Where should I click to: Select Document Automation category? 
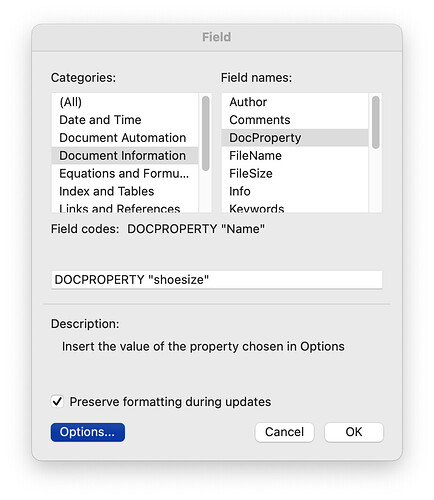pyautogui.click(x=125, y=138)
